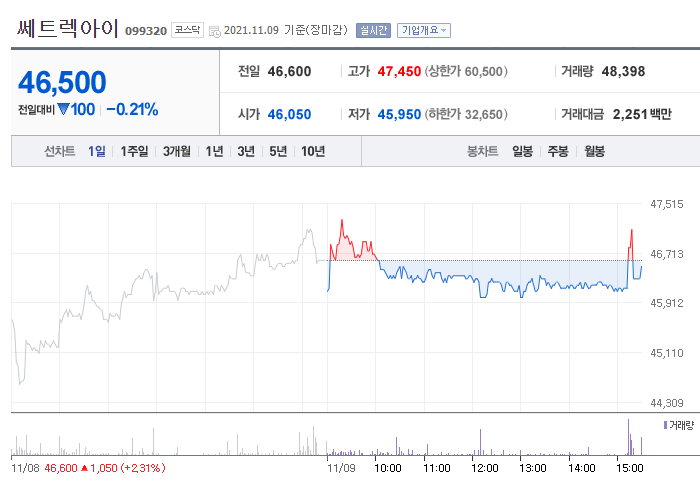Show the 일봉 daily candle chart
This screenshot has width=700, height=483.
point(522,151)
